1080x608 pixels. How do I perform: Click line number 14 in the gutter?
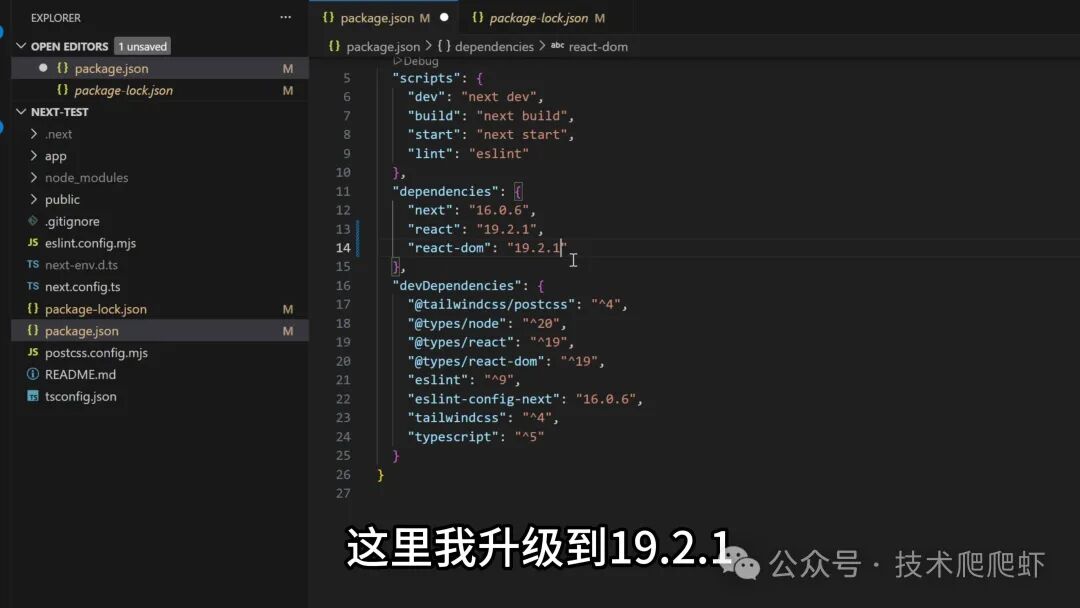point(343,247)
